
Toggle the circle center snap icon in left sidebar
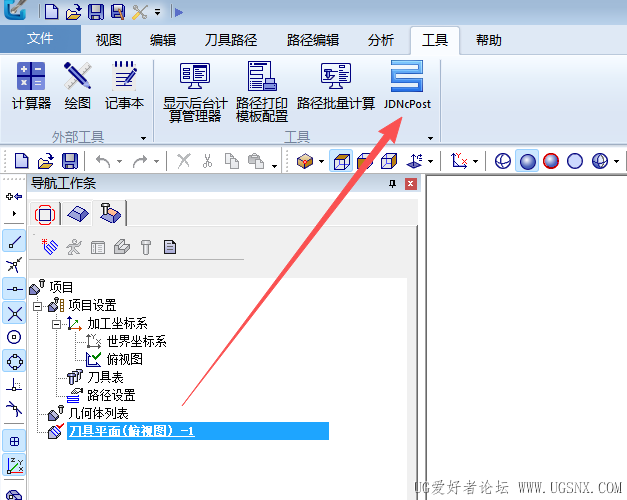click(x=14, y=337)
